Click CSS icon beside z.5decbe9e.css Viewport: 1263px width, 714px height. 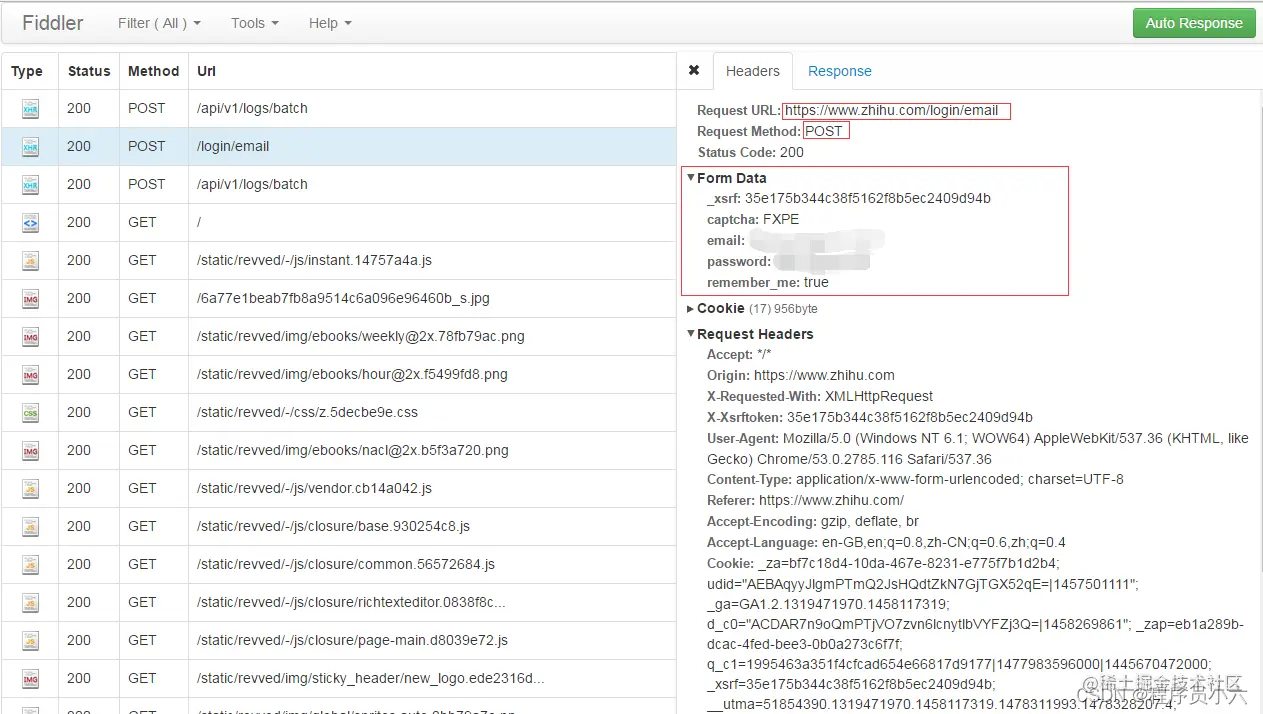click(30, 413)
